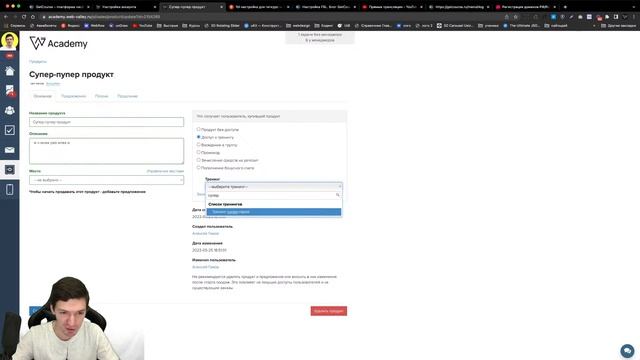Open the chat bubble widget

click(x=627, y=351)
